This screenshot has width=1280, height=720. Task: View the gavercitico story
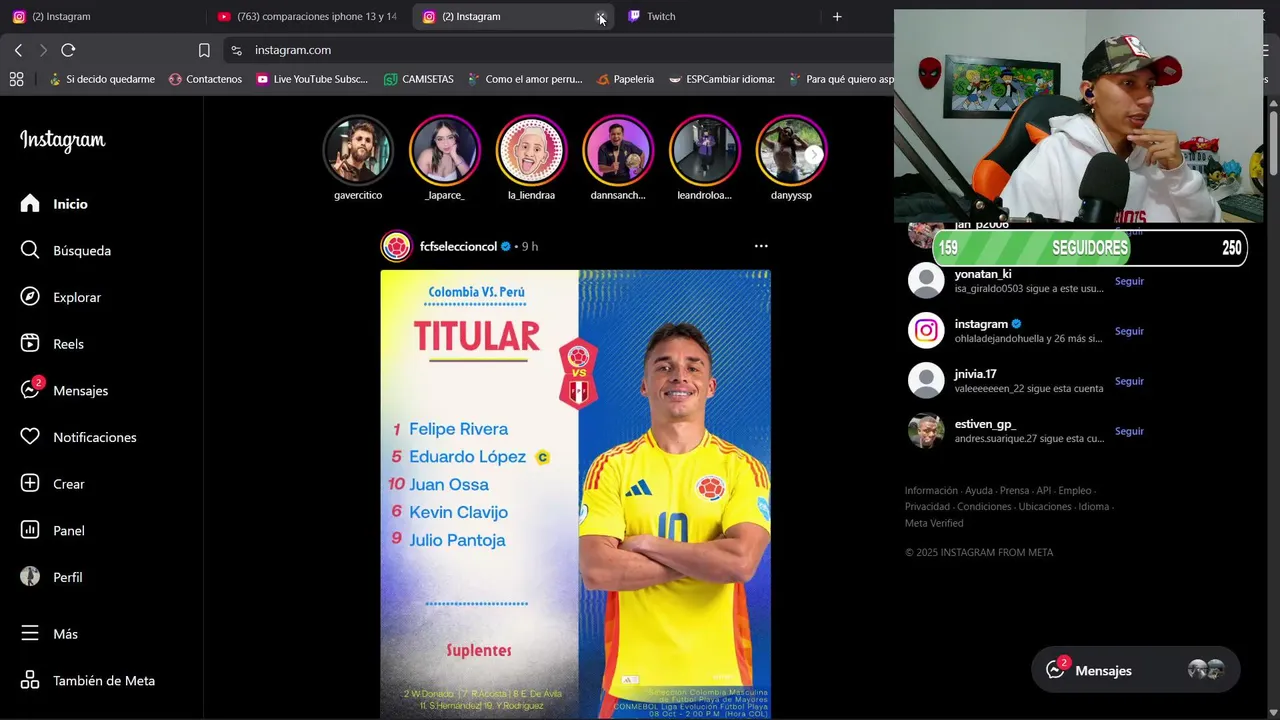[358, 151]
